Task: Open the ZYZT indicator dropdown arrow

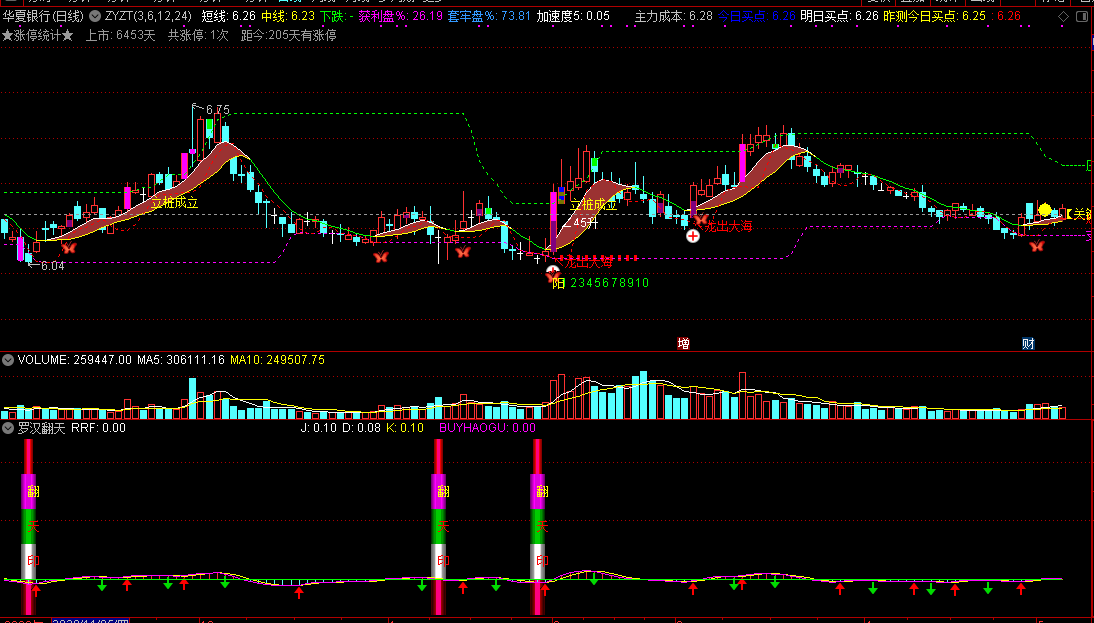Action: pos(94,16)
